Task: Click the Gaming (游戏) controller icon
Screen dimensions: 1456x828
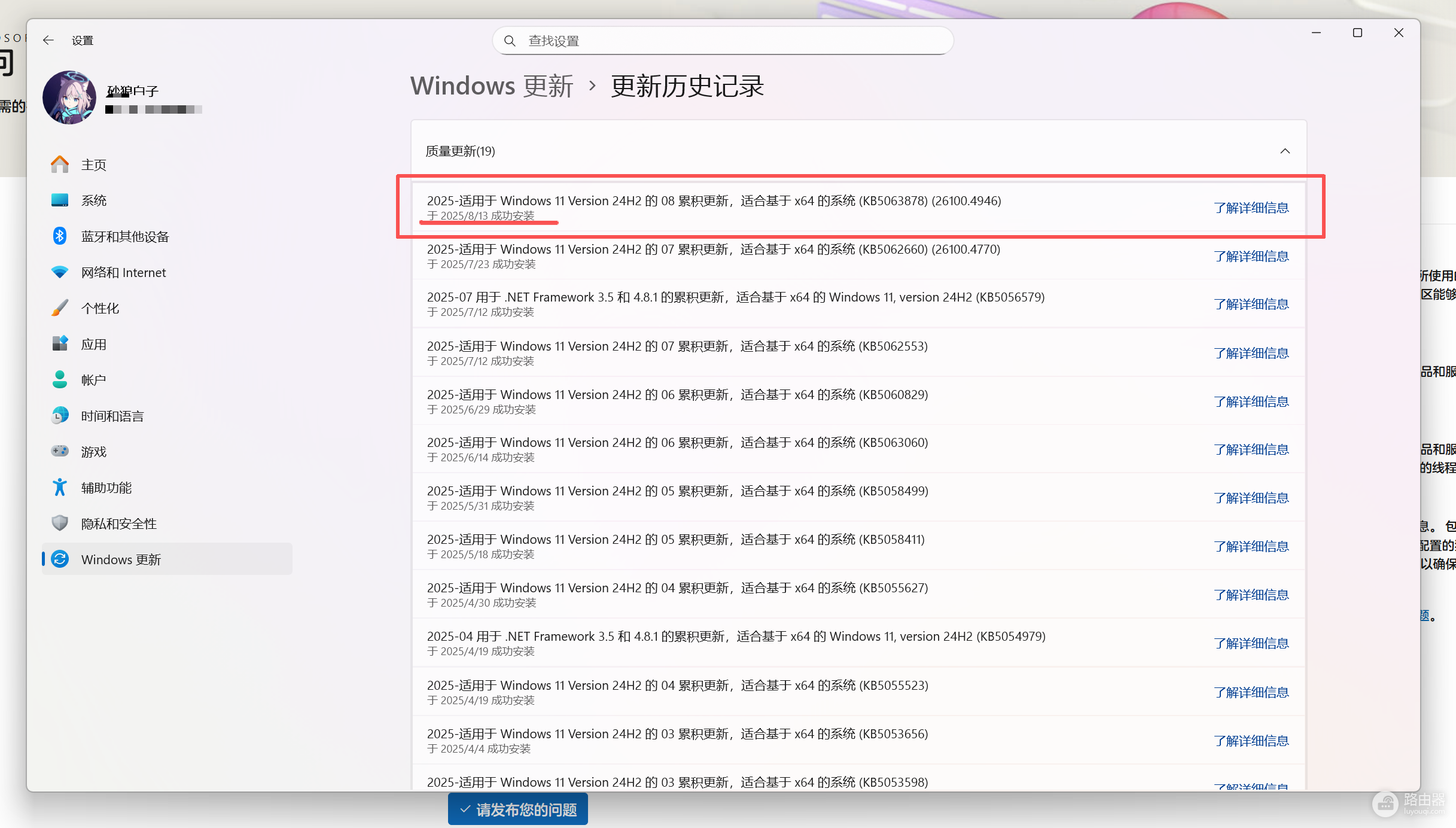Action: tap(60, 452)
